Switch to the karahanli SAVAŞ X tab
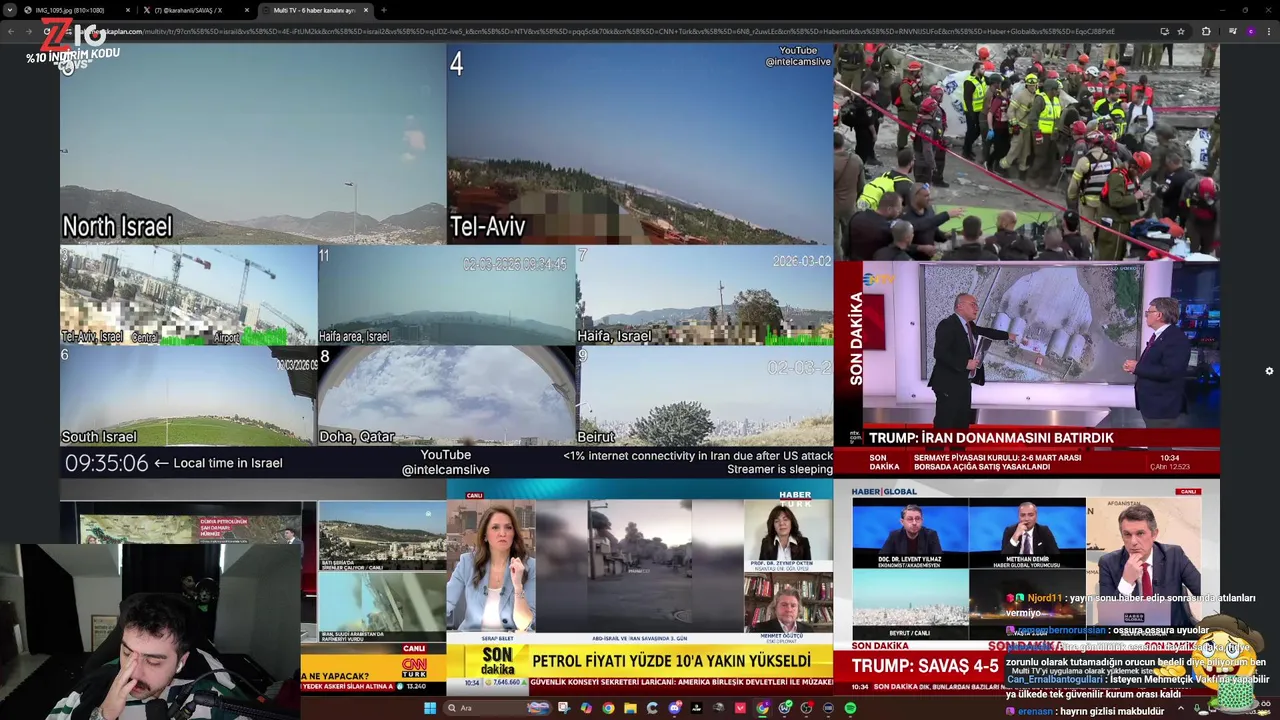The height and width of the screenshot is (720, 1280). (196, 10)
